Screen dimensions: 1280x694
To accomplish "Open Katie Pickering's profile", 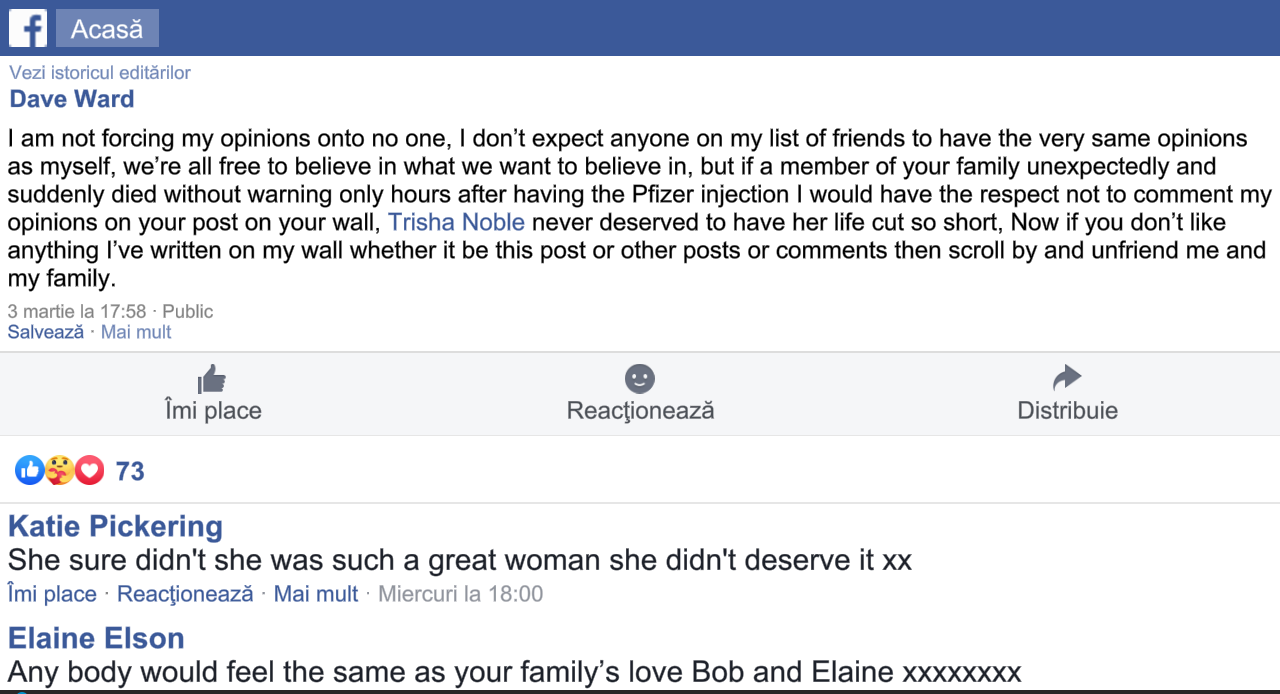I will pyautogui.click(x=115, y=526).
